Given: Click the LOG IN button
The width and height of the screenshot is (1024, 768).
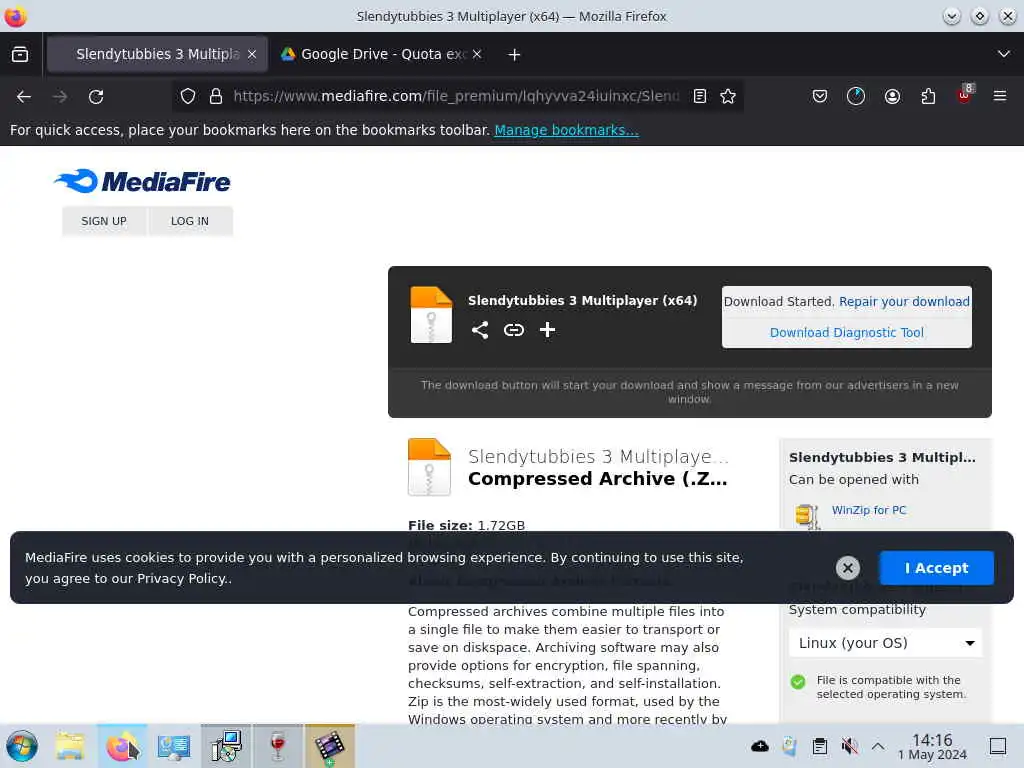Looking at the screenshot, I should (190, 221).
